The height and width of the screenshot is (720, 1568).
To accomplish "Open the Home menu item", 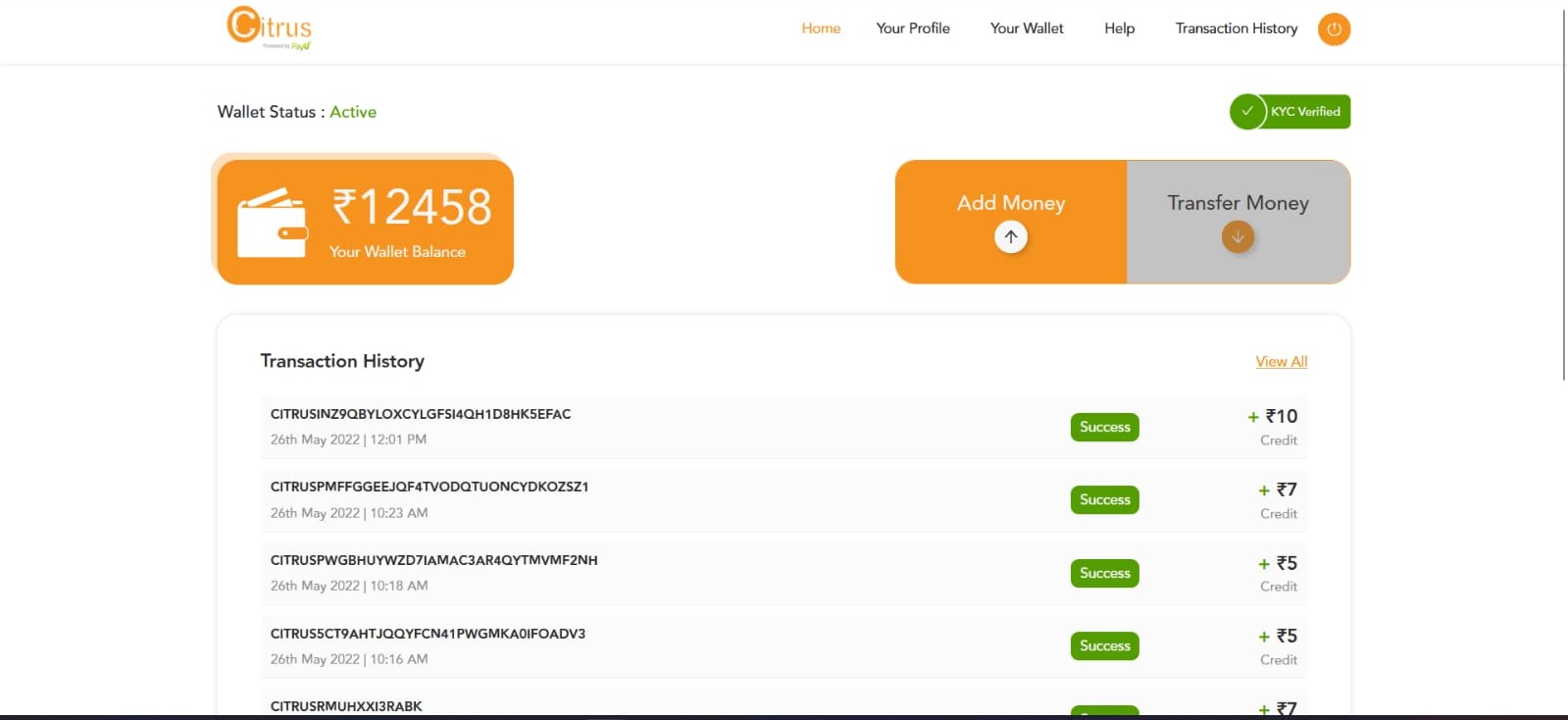I will tap(821, 28).
